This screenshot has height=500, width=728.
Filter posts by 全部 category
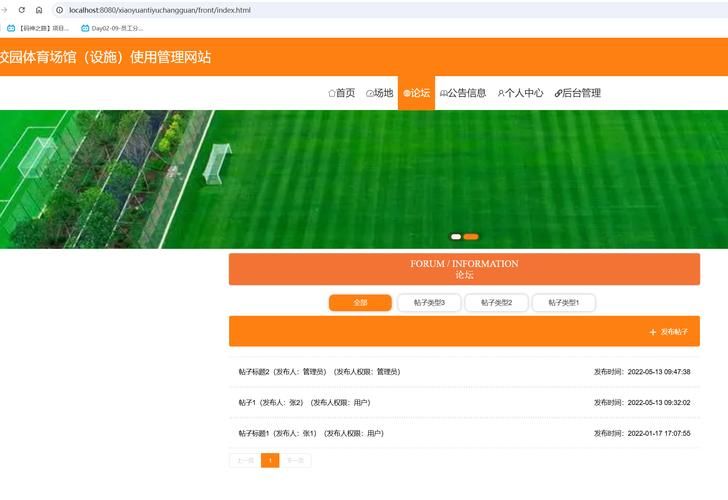(x=360, y=303)
